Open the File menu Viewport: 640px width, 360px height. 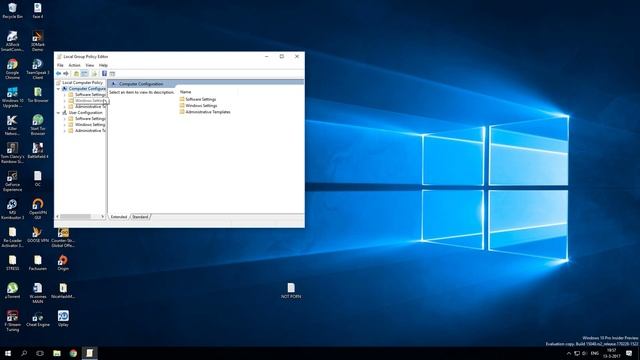pyautogui.click(x=60, y=65)
